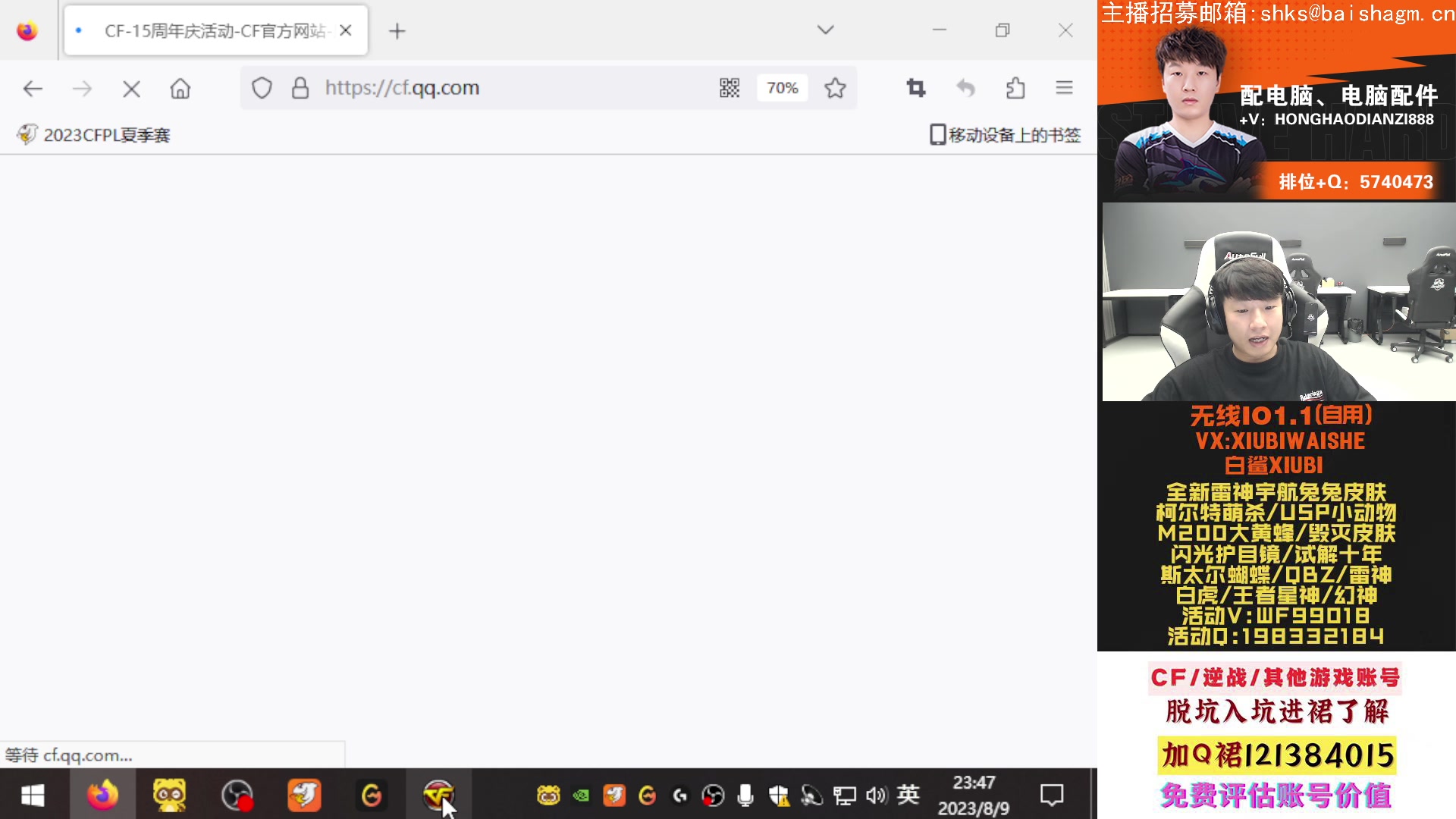
Task: List all tabs with the dropdown chevron
Action: (x=826, y=30)
